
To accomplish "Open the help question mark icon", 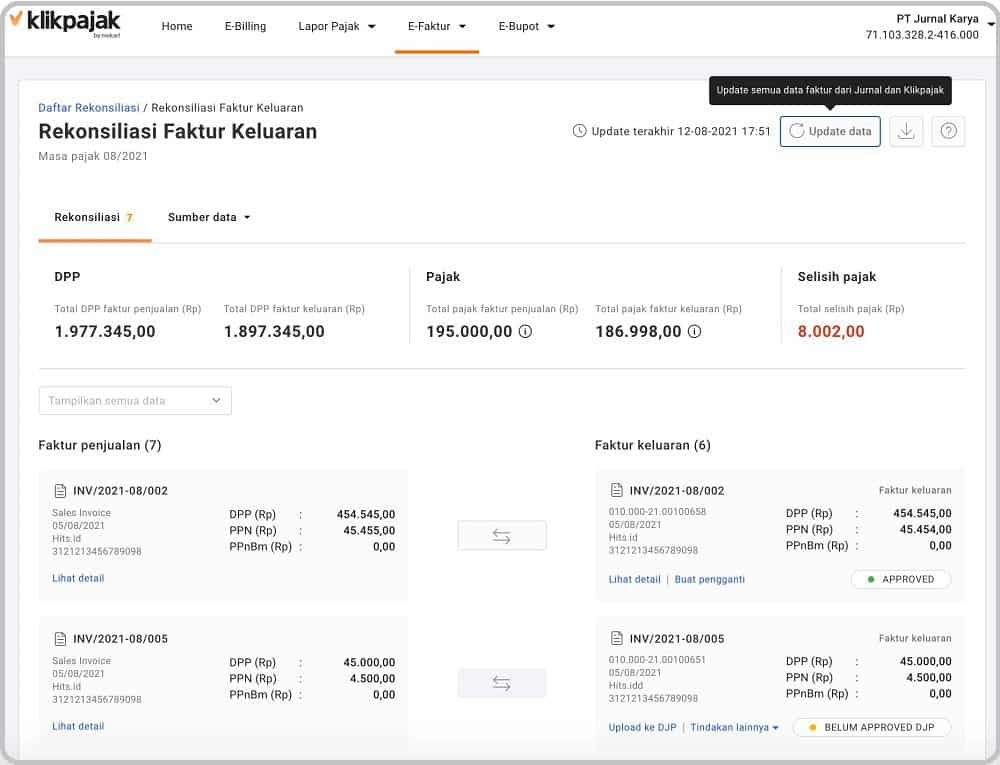I will point(948,131).
